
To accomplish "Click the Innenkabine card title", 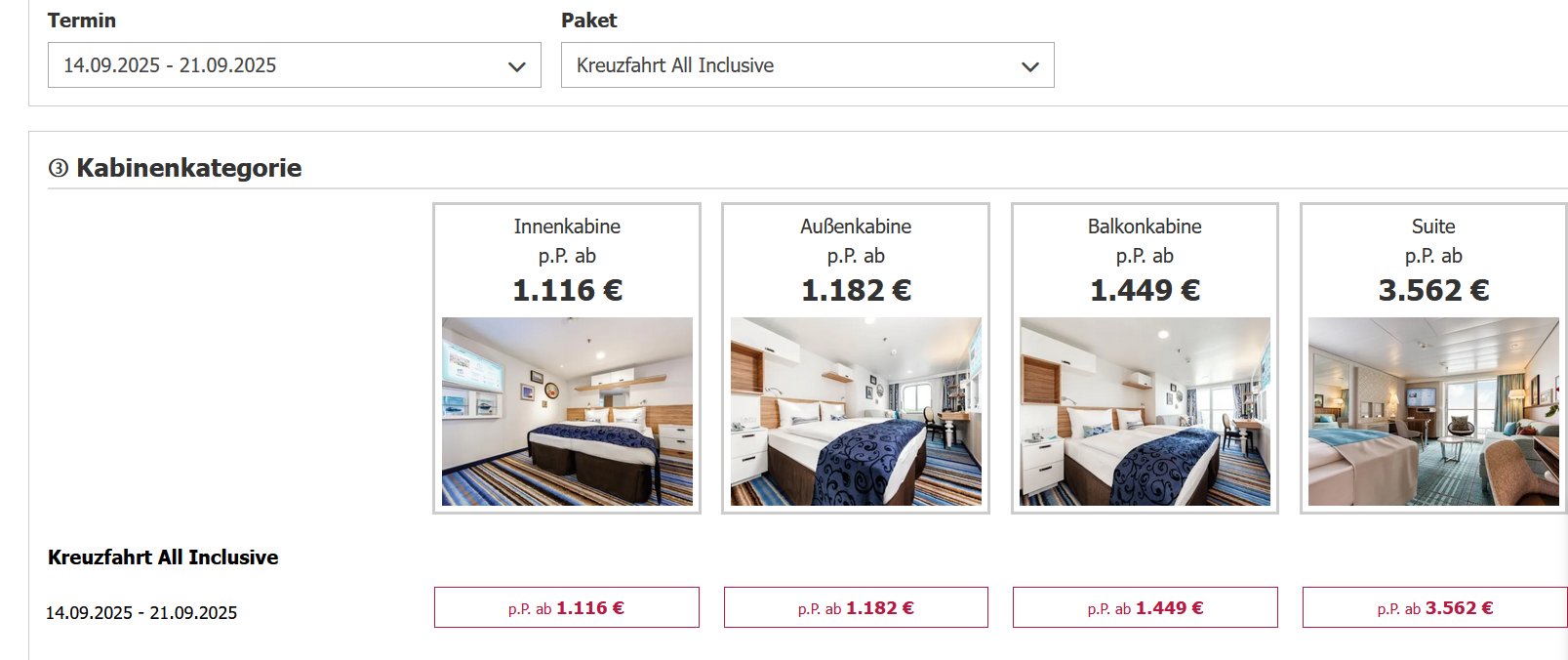I will (567, 227).
